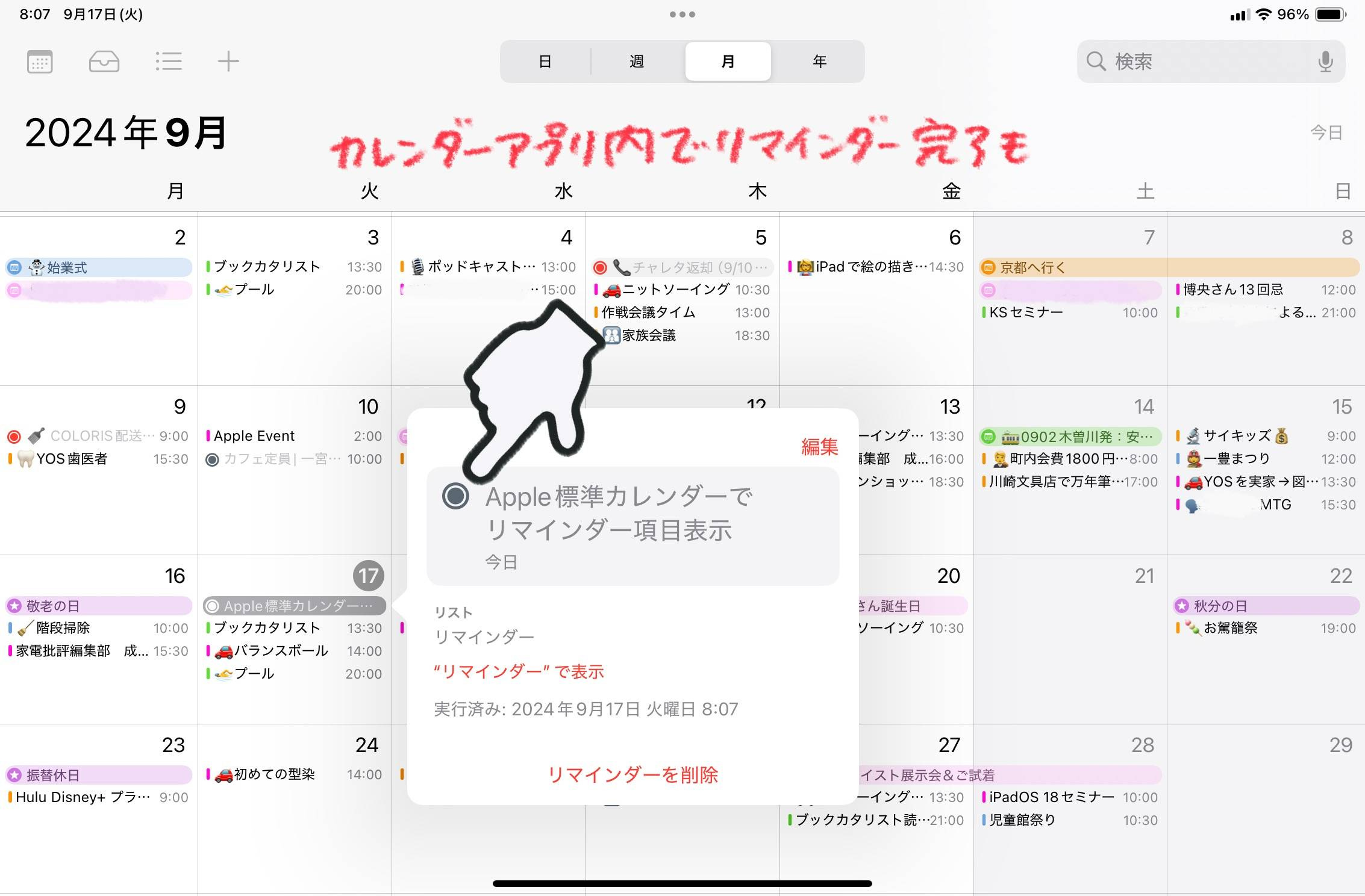
Task: Switch to 日 view tab
Action: [x=545, y=61]
